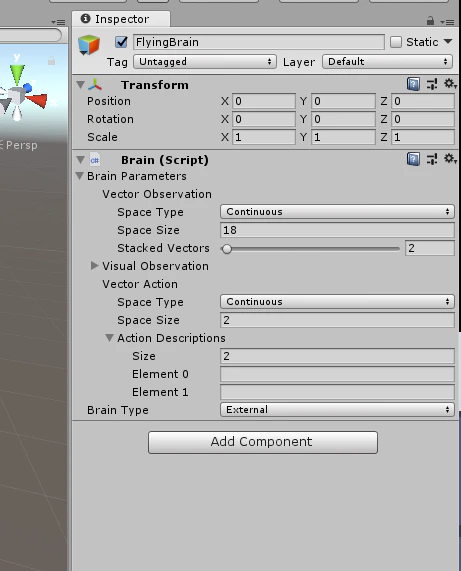Image resolution: width=461 pixels, height=571 pixels.
Task: Click the GameObject cube icon picker
Action: [x=89, y=45]
